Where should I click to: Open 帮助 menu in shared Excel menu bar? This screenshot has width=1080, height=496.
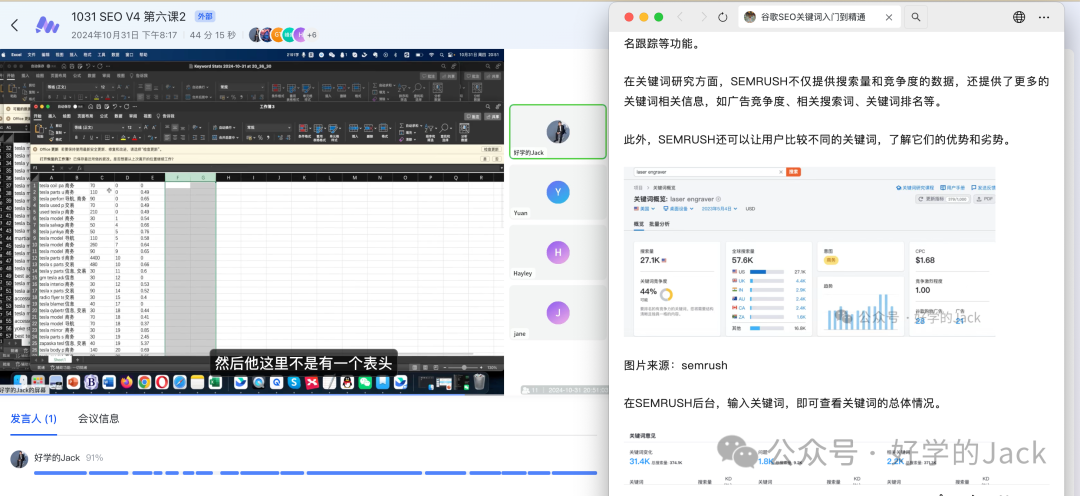[143, 54]
